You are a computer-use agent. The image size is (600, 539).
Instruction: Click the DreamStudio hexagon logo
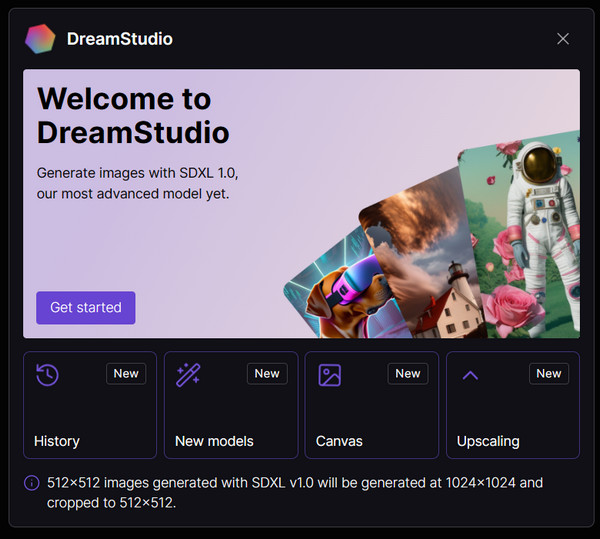40,39
